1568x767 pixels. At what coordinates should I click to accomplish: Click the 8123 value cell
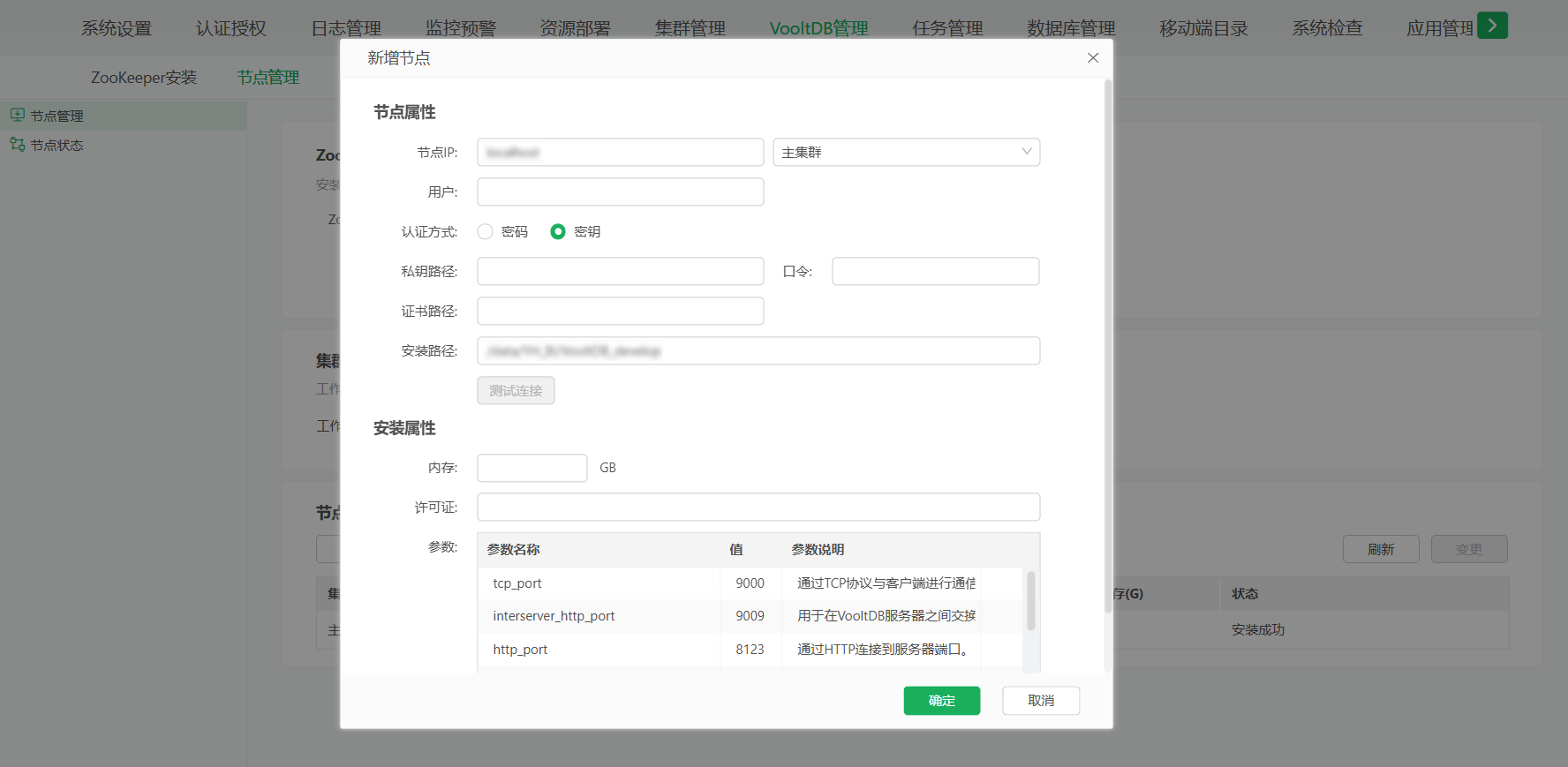click(x=750, y=650)
